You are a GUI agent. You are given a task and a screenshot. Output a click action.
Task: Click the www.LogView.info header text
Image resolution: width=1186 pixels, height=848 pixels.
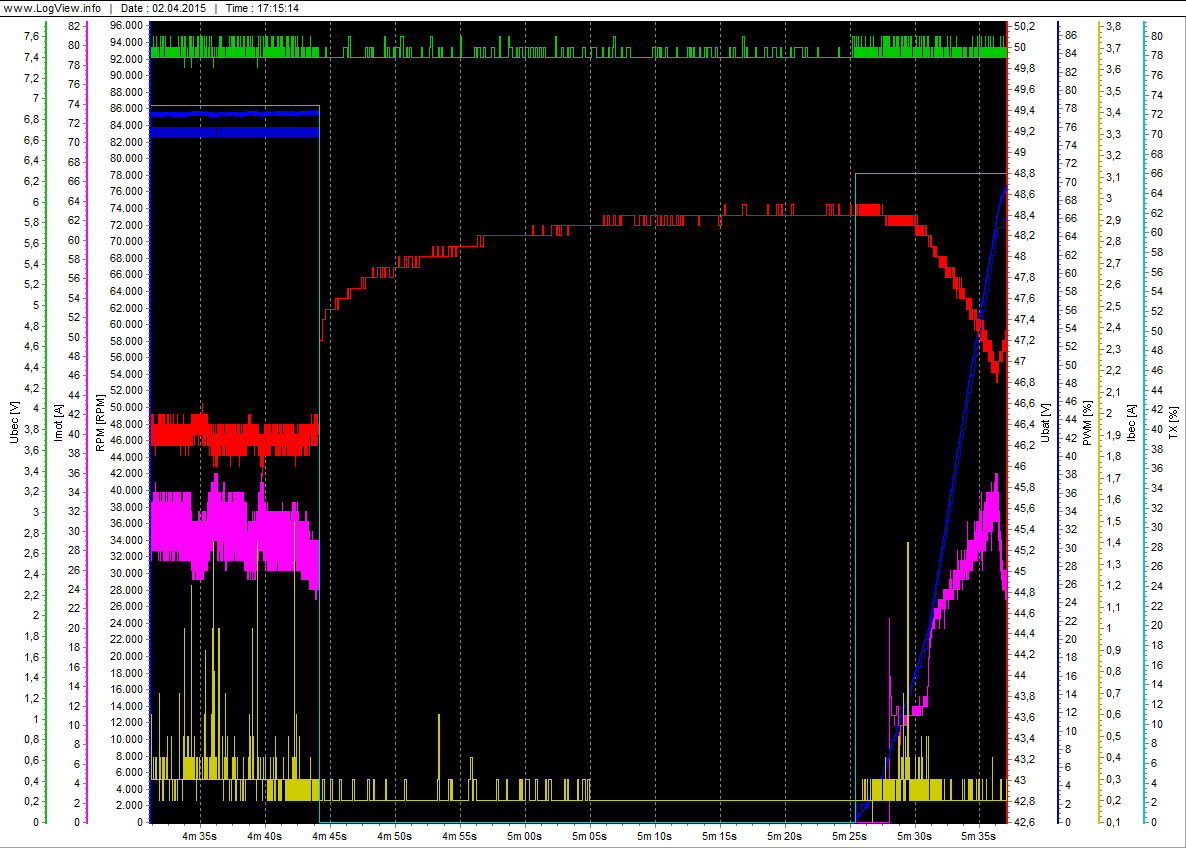(x=53, y=8)
